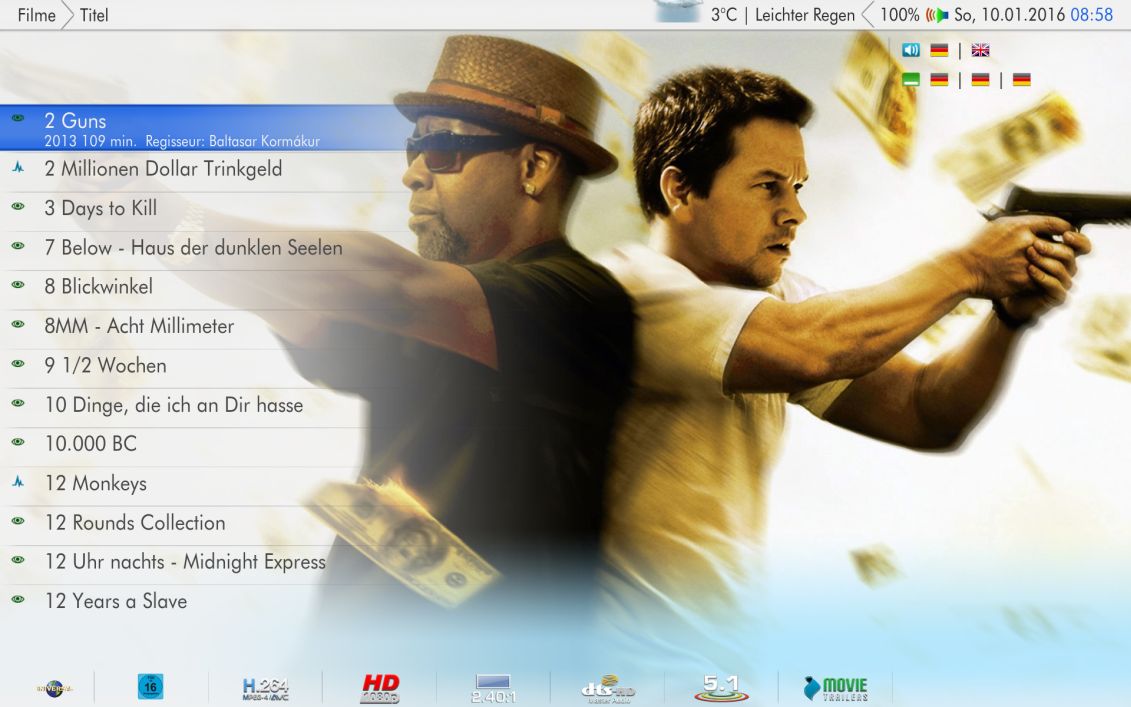Click the 5.1 audio channels icon

coord(721,688)
